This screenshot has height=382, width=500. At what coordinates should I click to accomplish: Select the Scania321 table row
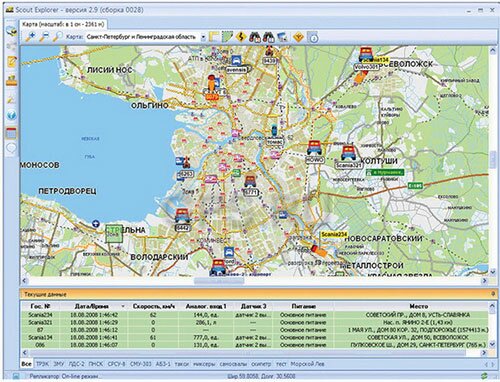255,322
